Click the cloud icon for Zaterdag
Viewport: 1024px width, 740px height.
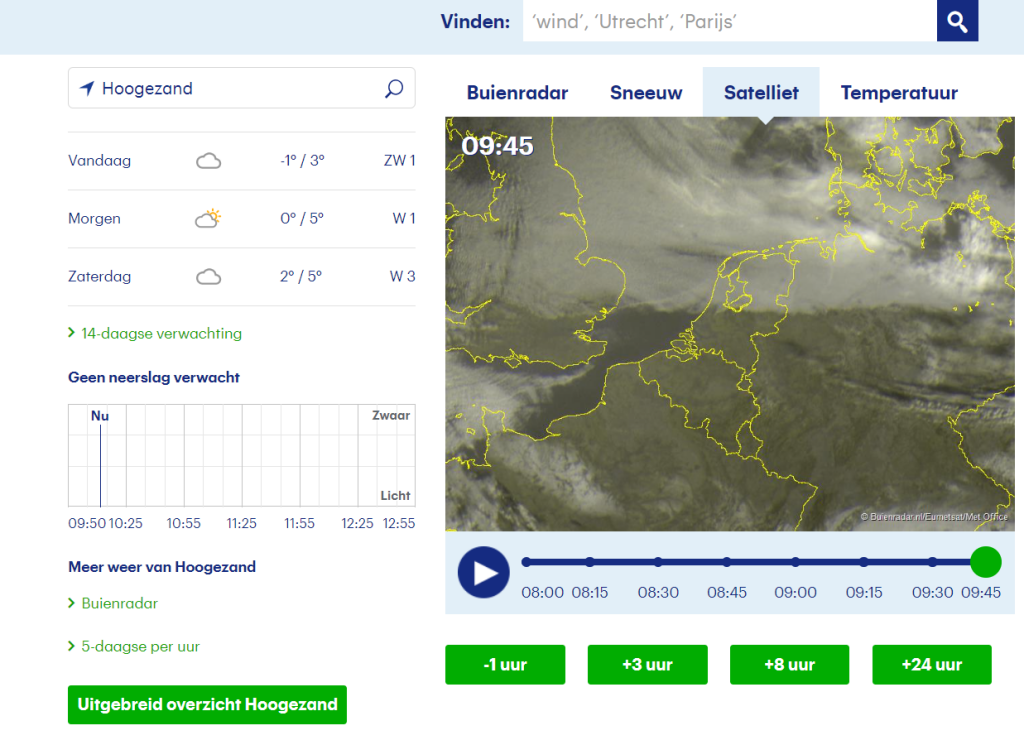(x=208, y=276)
